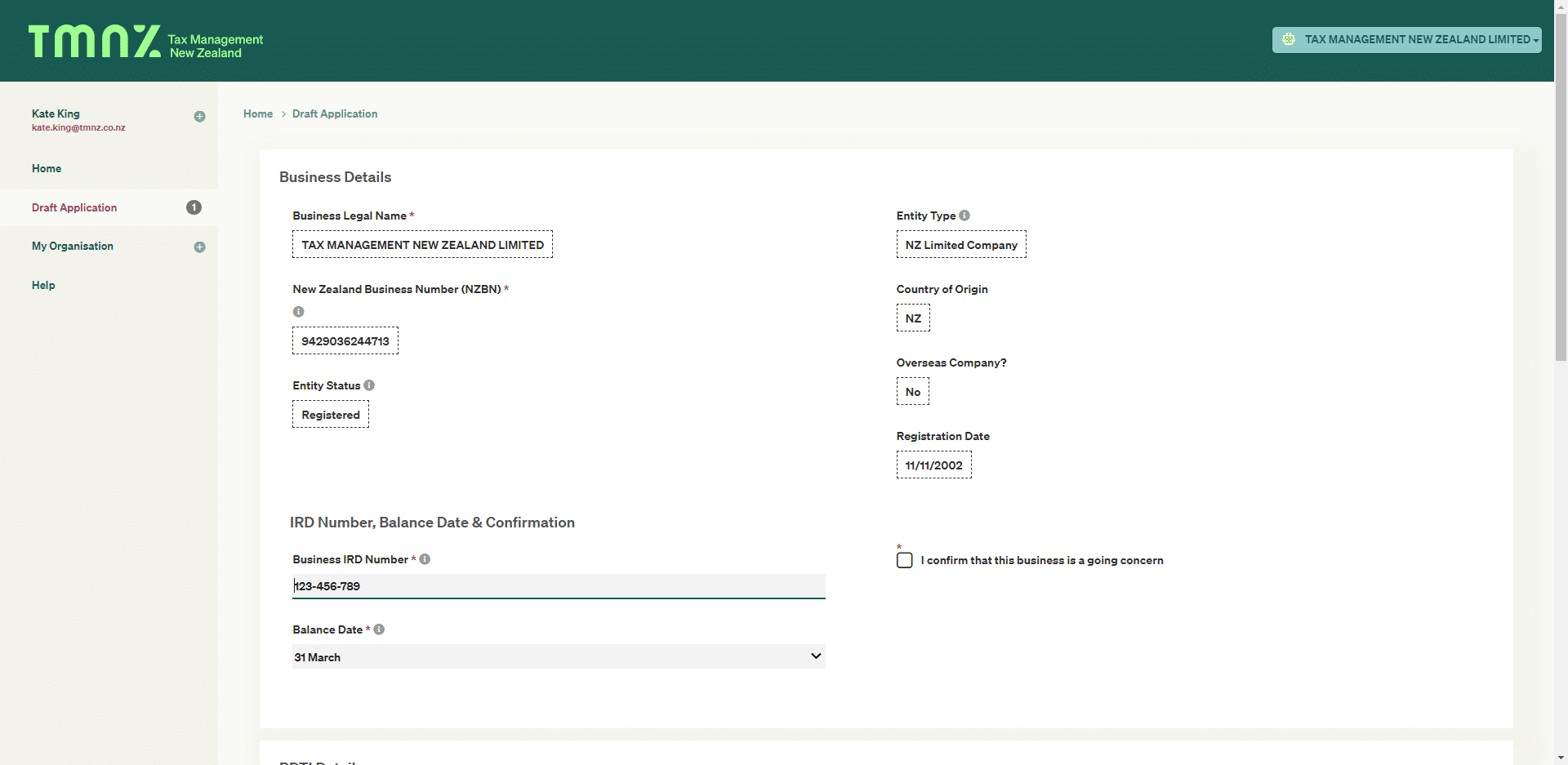This screenshot has height=765, width=1568.
Task: Click IRD Number, Balance Date & Confirmation heading
Action: (432, 523)
